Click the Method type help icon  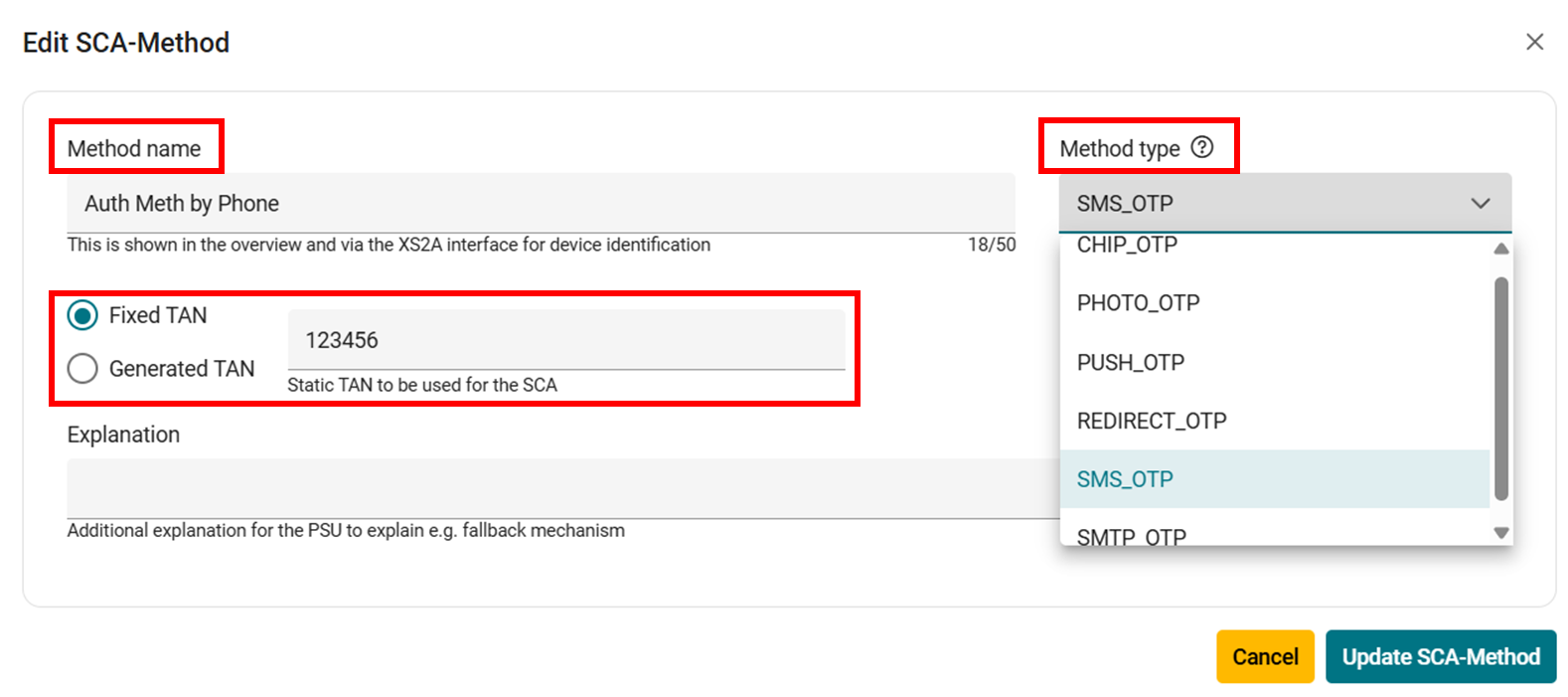pos(1202,147)
